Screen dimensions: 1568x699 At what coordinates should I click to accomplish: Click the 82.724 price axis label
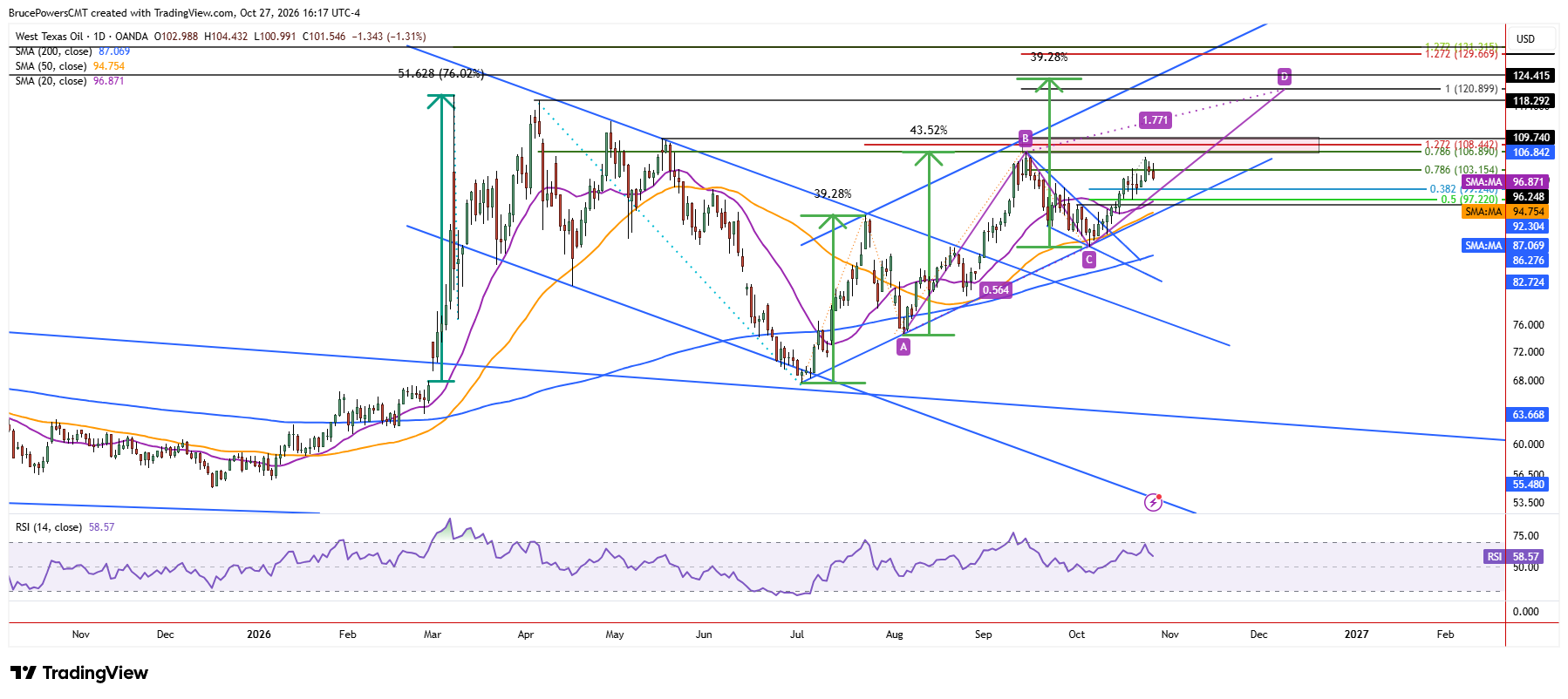(1529, 282)
